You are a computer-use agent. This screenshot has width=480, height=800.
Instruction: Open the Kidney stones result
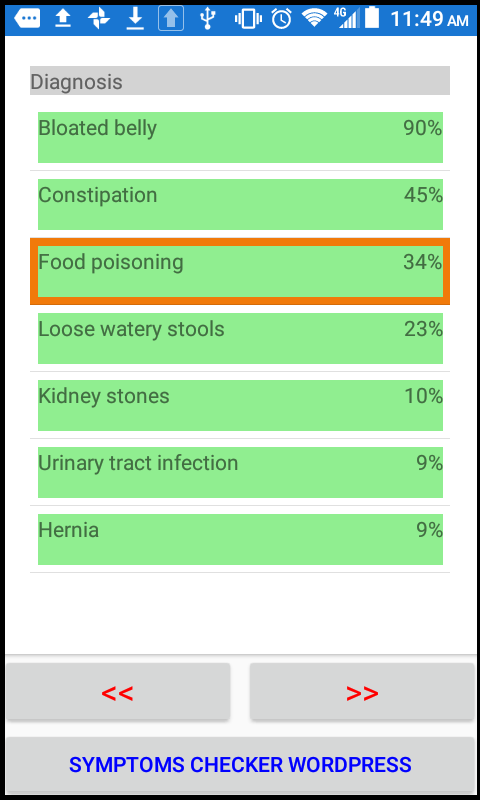[x=240, y=405]
